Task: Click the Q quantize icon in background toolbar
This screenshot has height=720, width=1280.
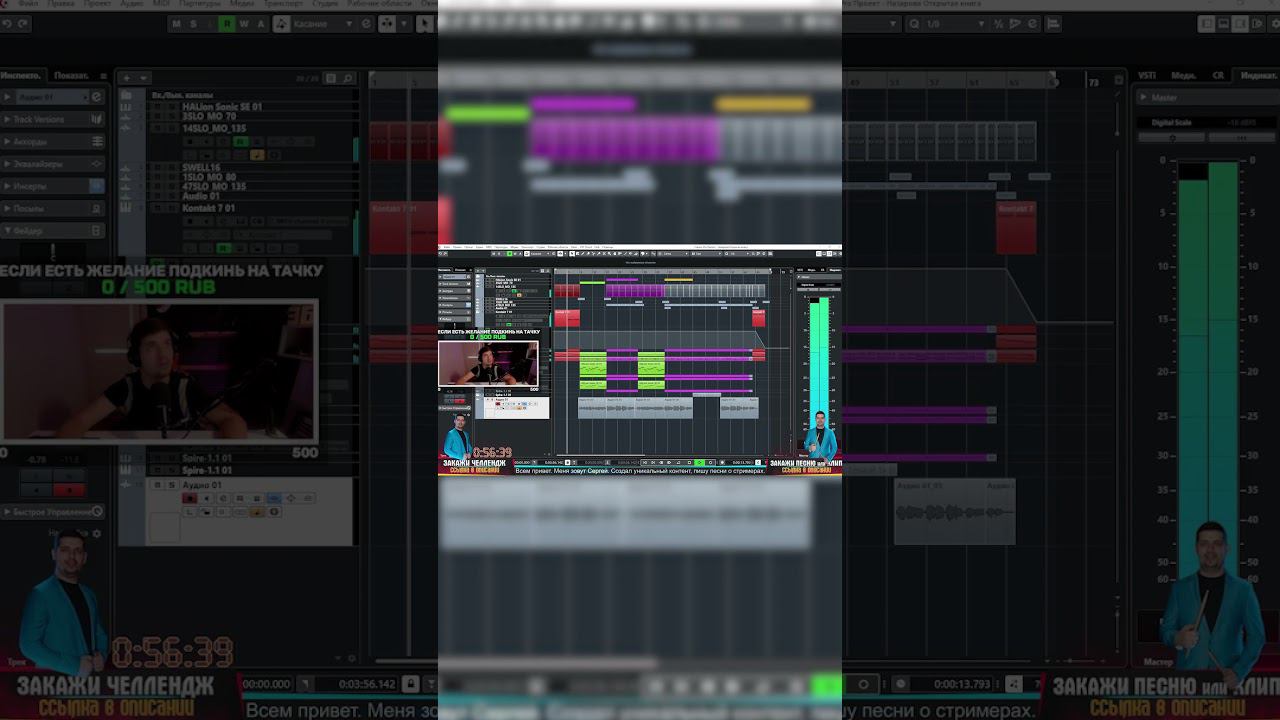Action: [x=913, y=24]
